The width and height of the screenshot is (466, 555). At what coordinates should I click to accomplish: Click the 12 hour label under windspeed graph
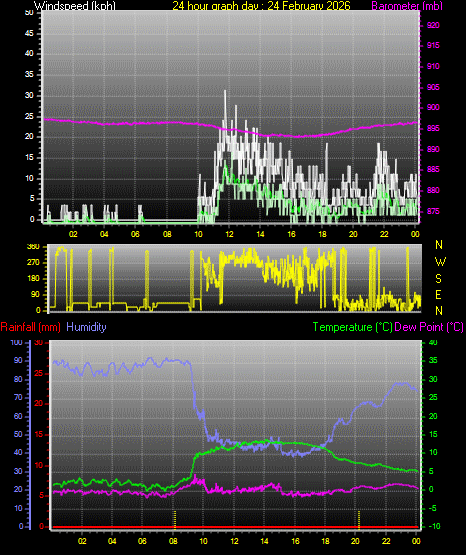(x=229, y=234)
